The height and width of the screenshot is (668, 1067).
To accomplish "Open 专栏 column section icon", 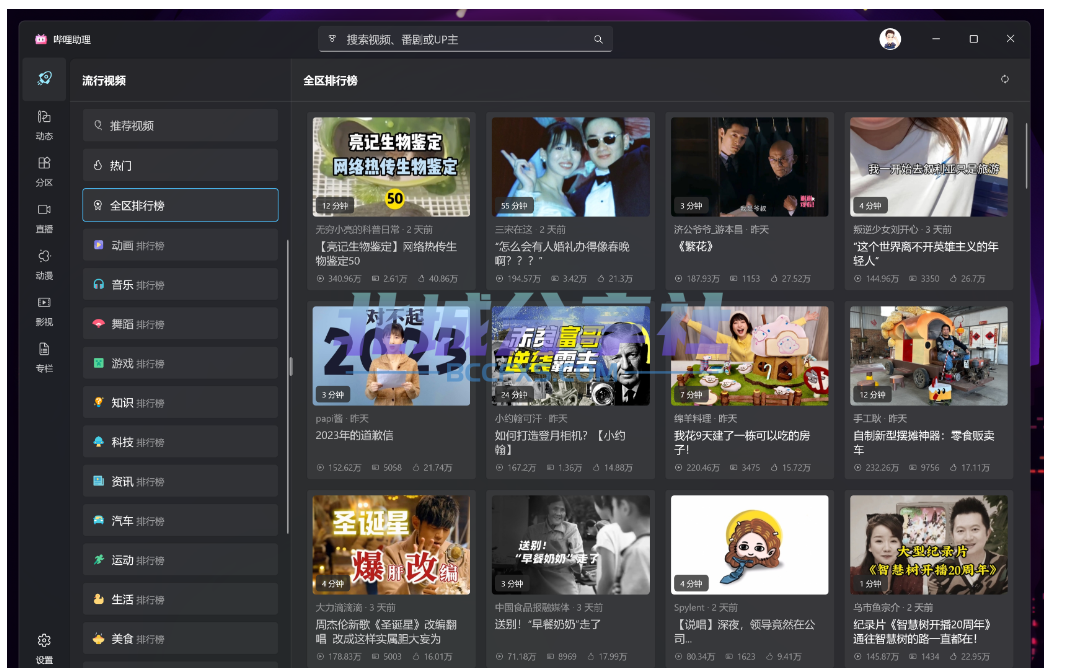I will click(x=44, y=357).
